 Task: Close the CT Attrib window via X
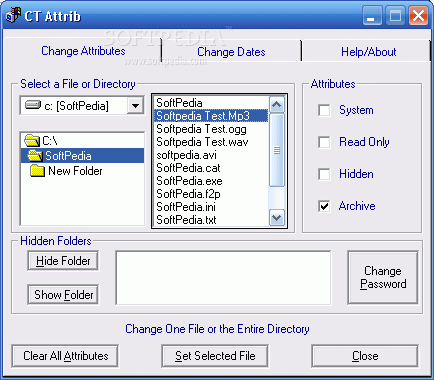tap(418, 16)
